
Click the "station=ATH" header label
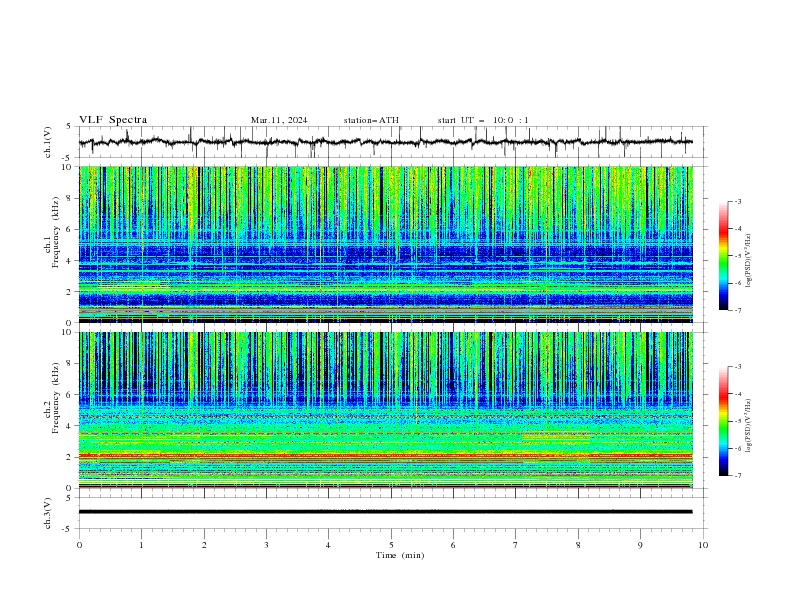coord(371,120)
